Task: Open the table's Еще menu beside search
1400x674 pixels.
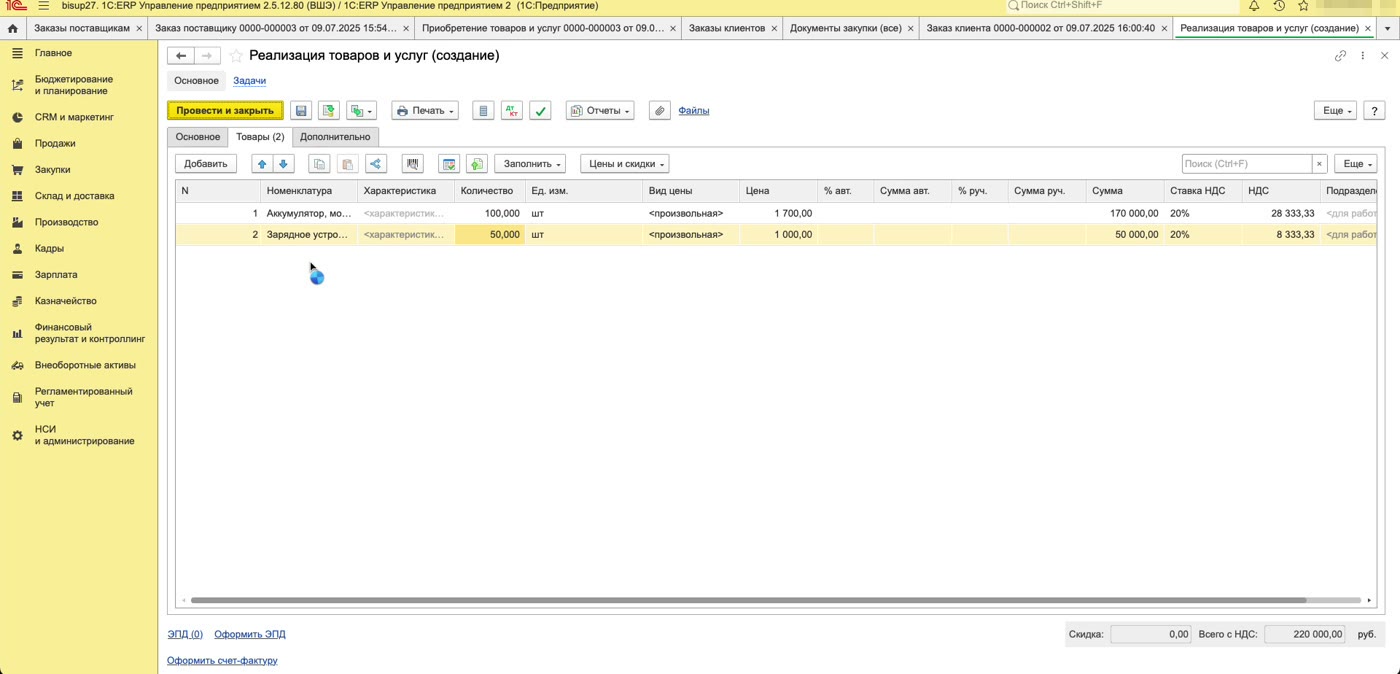Action: click(x=1355, y=164)
